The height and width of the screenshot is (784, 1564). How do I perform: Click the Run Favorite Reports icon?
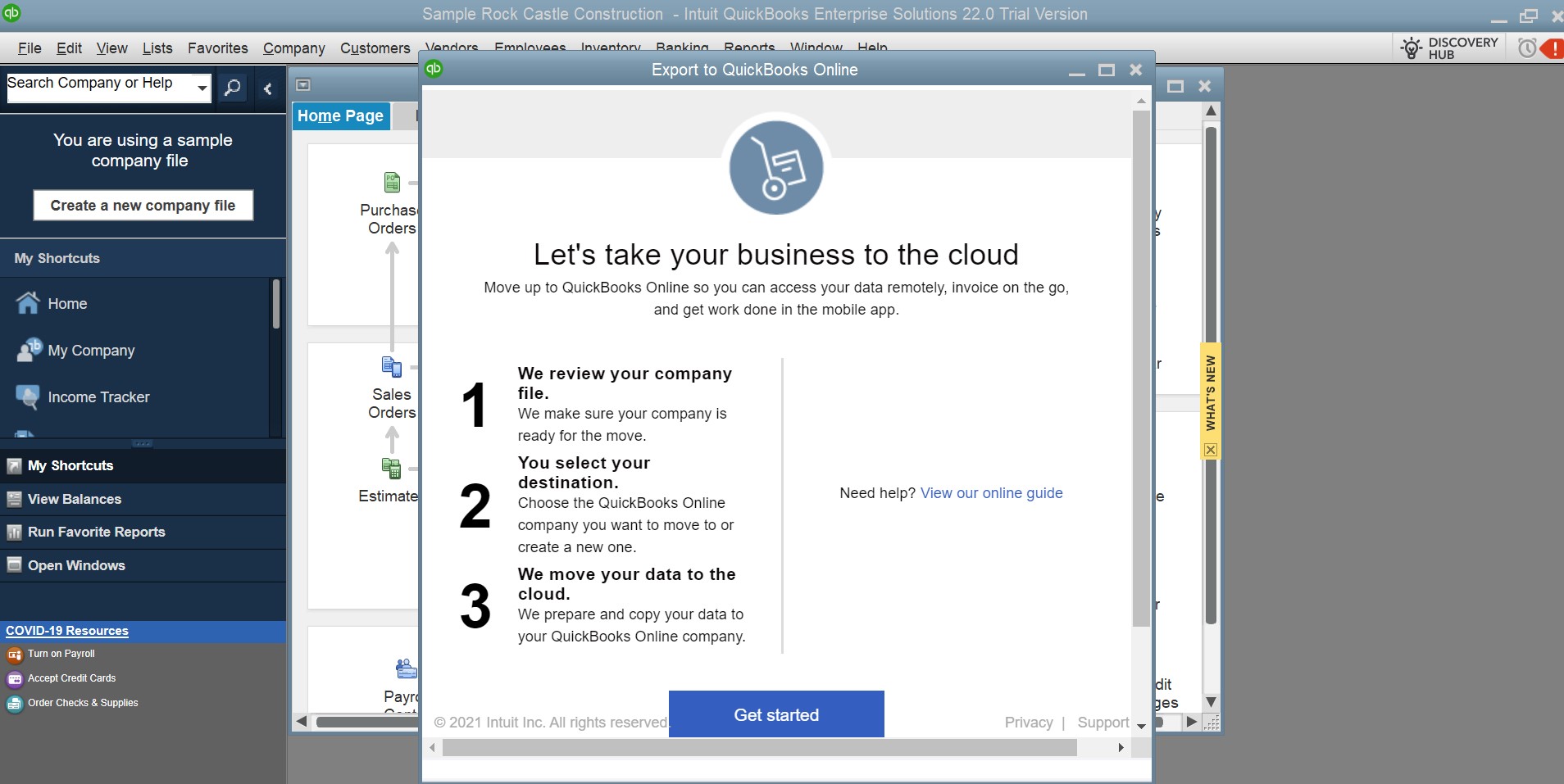[14, 532]
